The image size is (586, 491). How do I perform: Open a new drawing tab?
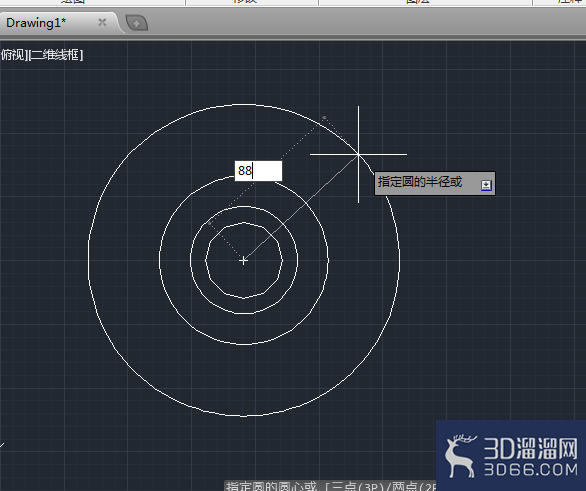pos(136,23)
